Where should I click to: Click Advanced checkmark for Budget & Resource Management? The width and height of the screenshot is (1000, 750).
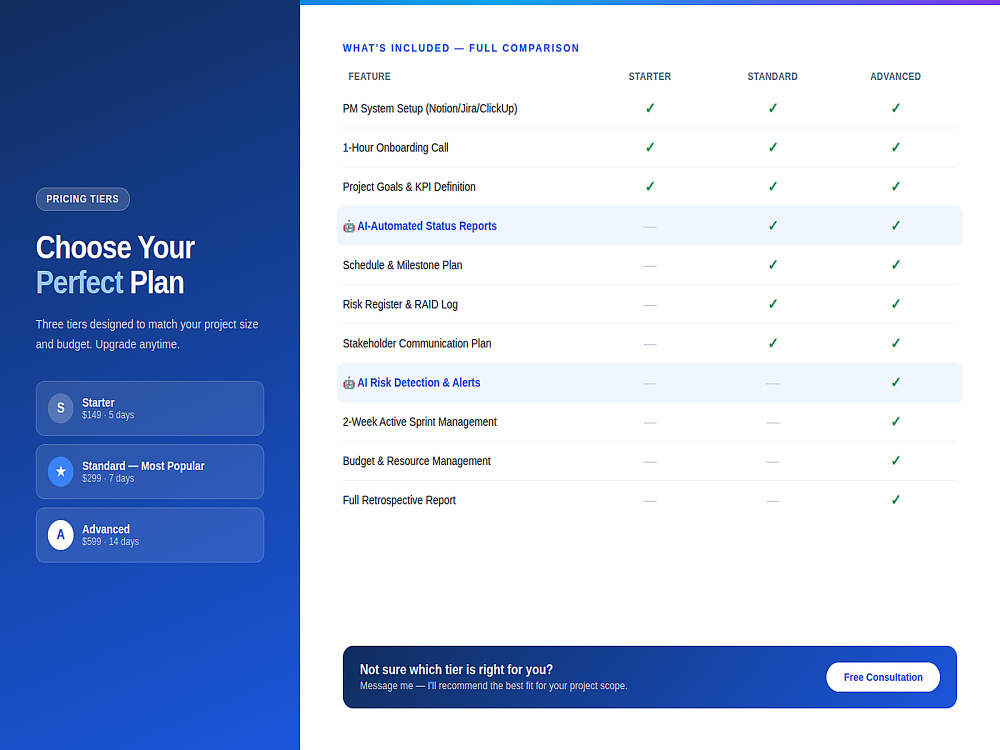895,460
